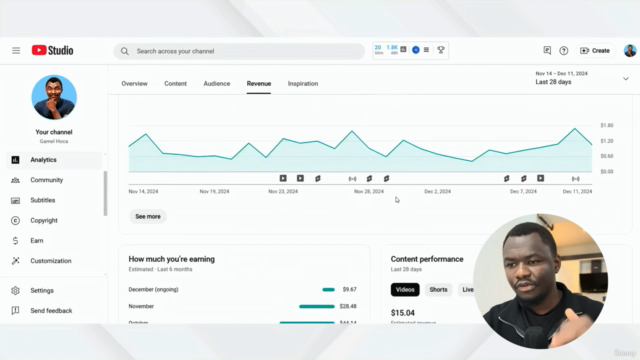Viewport: 640px width, 360px height.
Task: Click the trophy icon in extension bar
Action: tap(441, 50)
